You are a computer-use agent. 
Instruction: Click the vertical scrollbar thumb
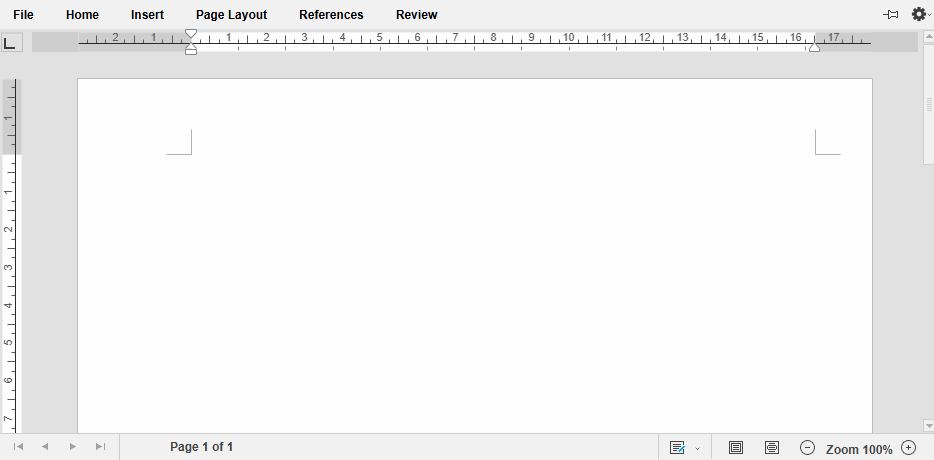coord(928,105)
